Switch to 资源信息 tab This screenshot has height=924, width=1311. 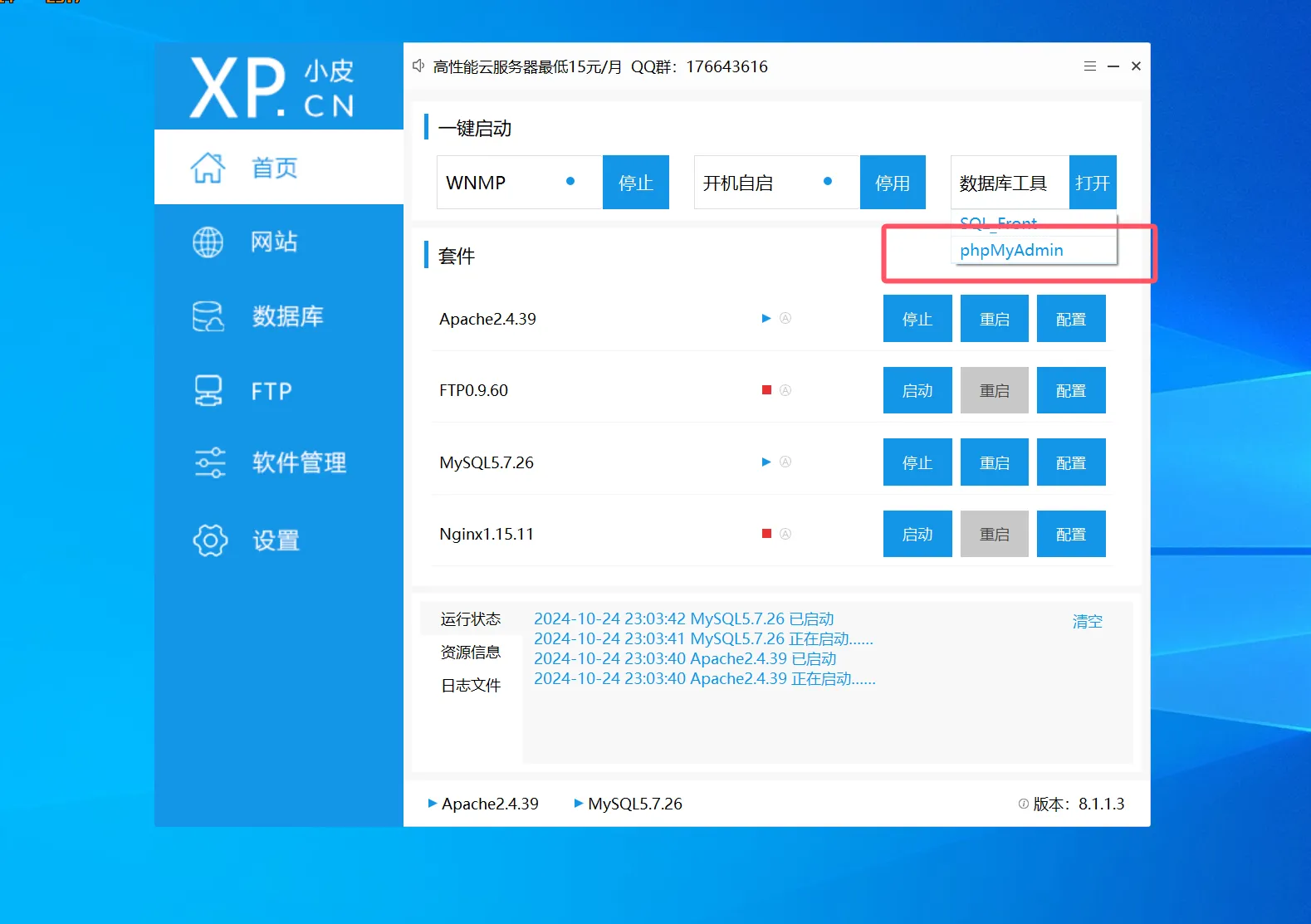click(471, 652)
